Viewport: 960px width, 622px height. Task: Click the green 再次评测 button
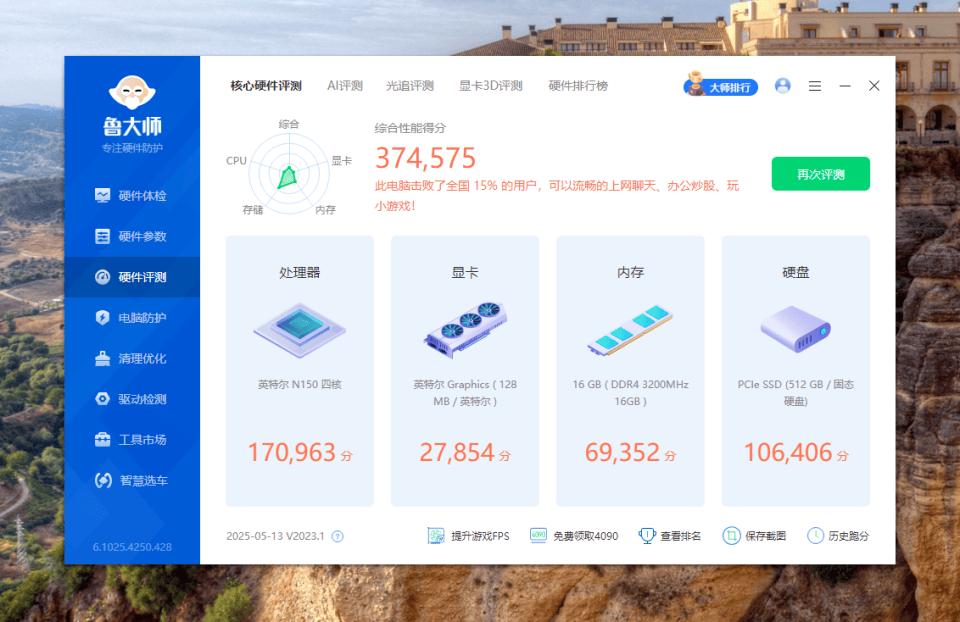click(820, 174)
